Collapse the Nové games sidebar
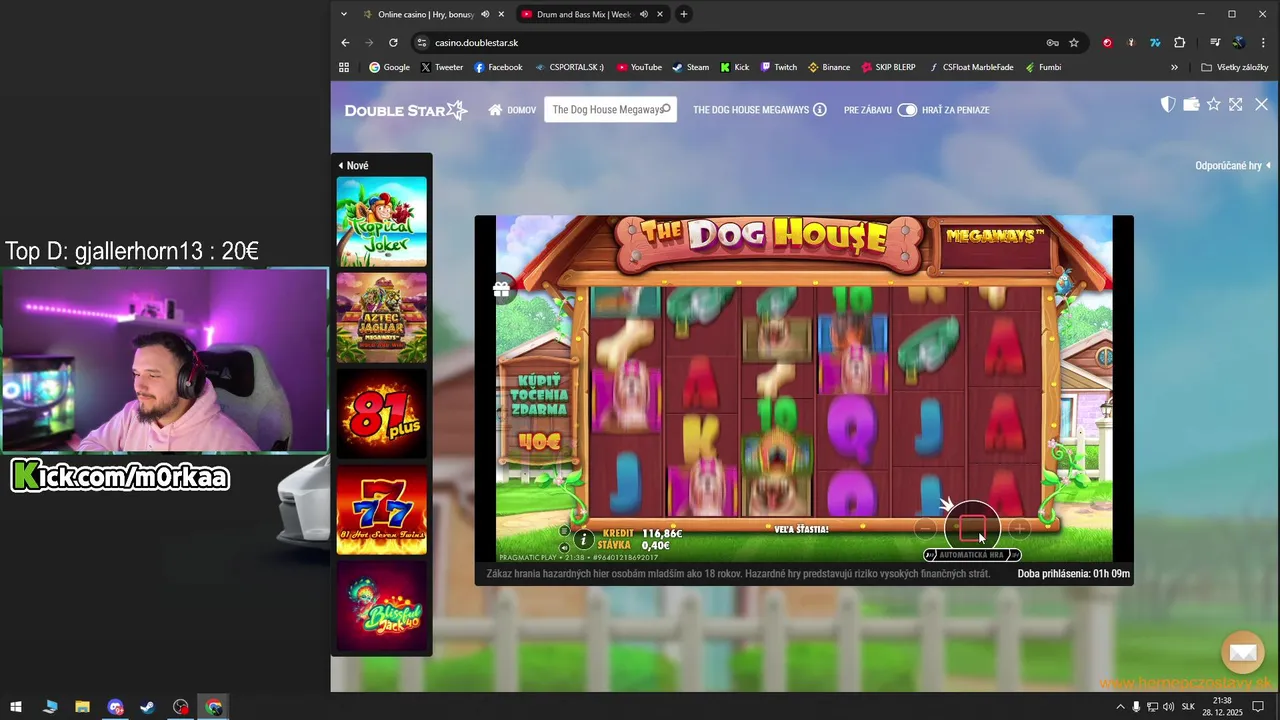 click(353, 166)
